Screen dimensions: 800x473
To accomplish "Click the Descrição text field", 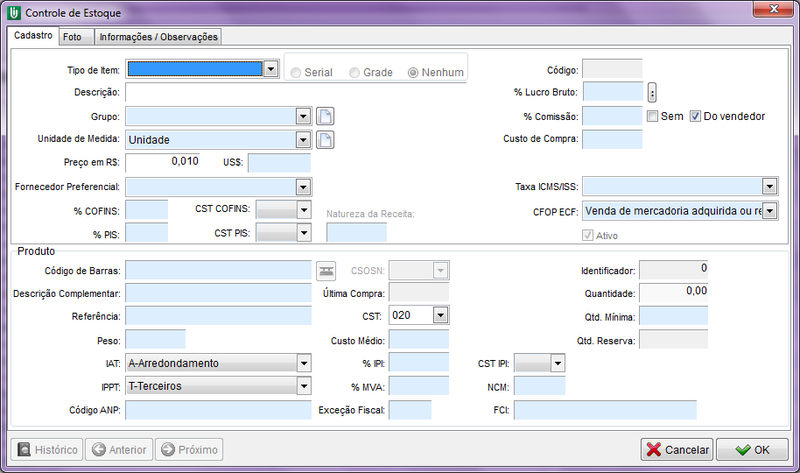I will click(295, 93).
